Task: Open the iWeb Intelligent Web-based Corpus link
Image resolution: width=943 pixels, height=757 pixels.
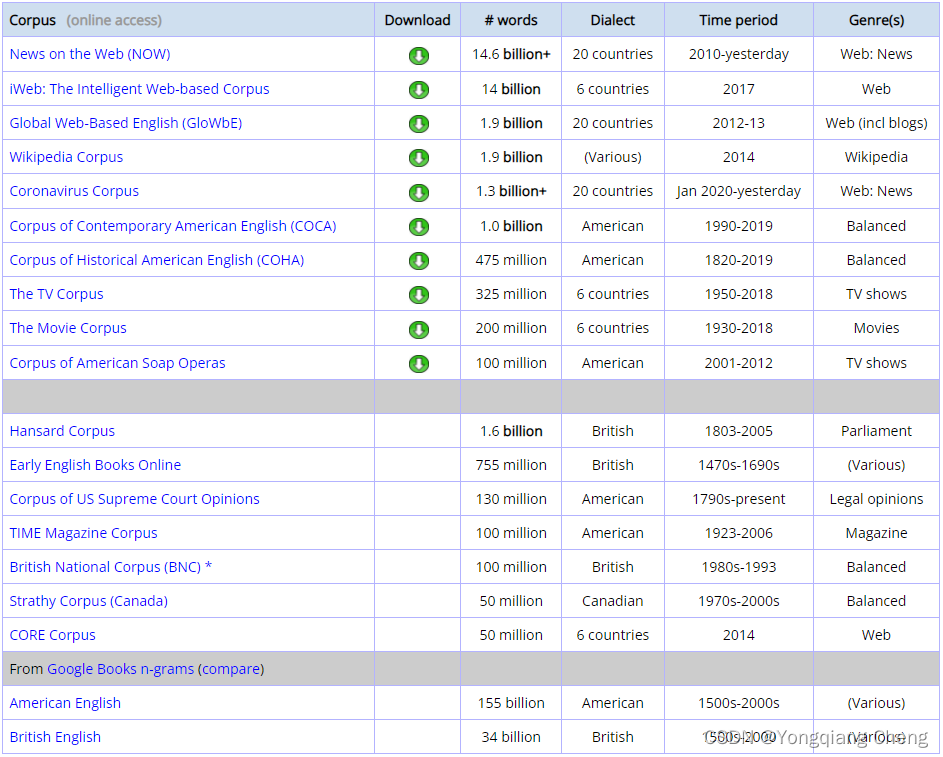Action: coord(140,89)
